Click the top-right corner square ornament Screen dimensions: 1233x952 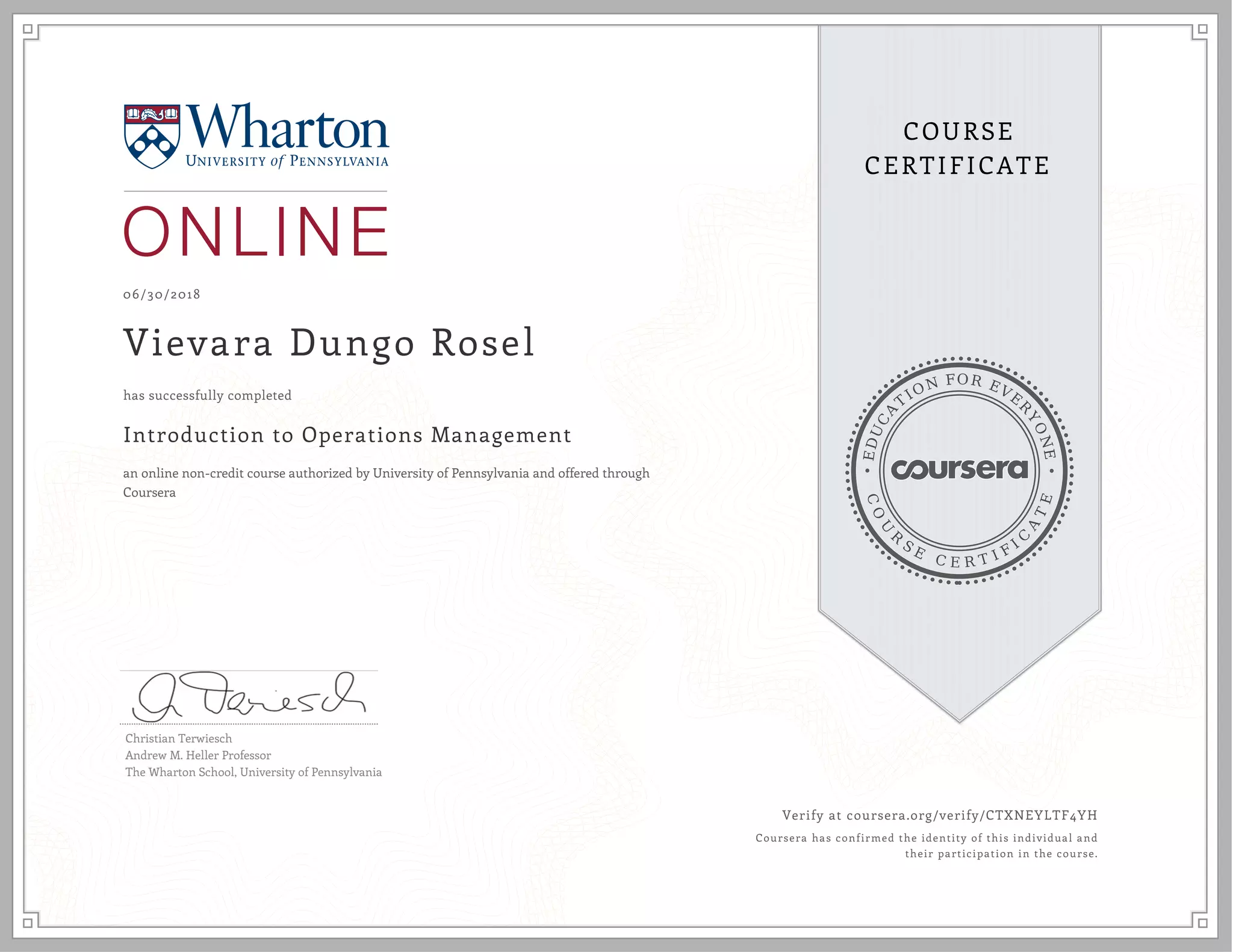pos(1202,29)
